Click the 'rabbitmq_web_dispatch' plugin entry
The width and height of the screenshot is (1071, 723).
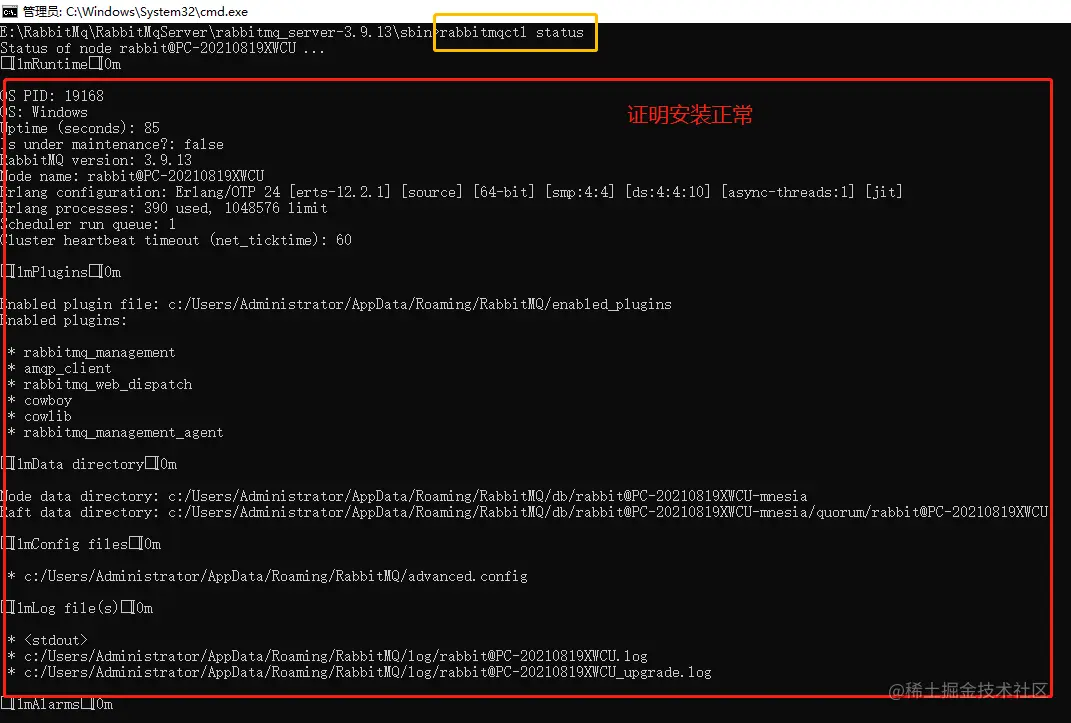click(x=100, y=384)
